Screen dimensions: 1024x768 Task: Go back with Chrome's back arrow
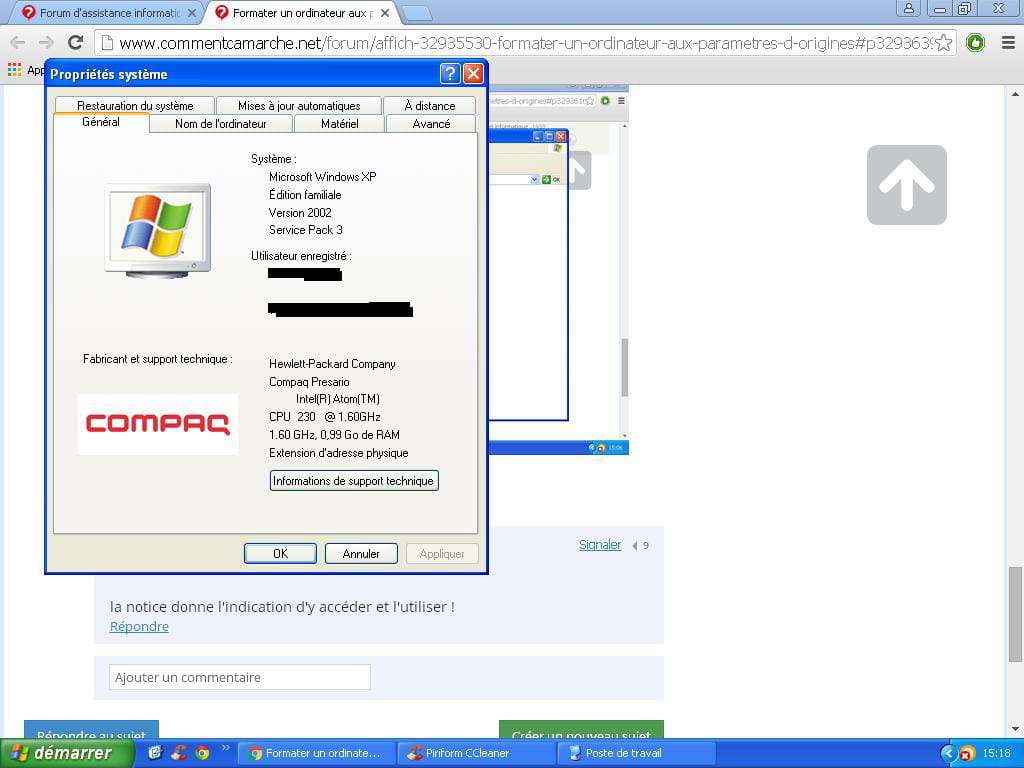point(18,43)
